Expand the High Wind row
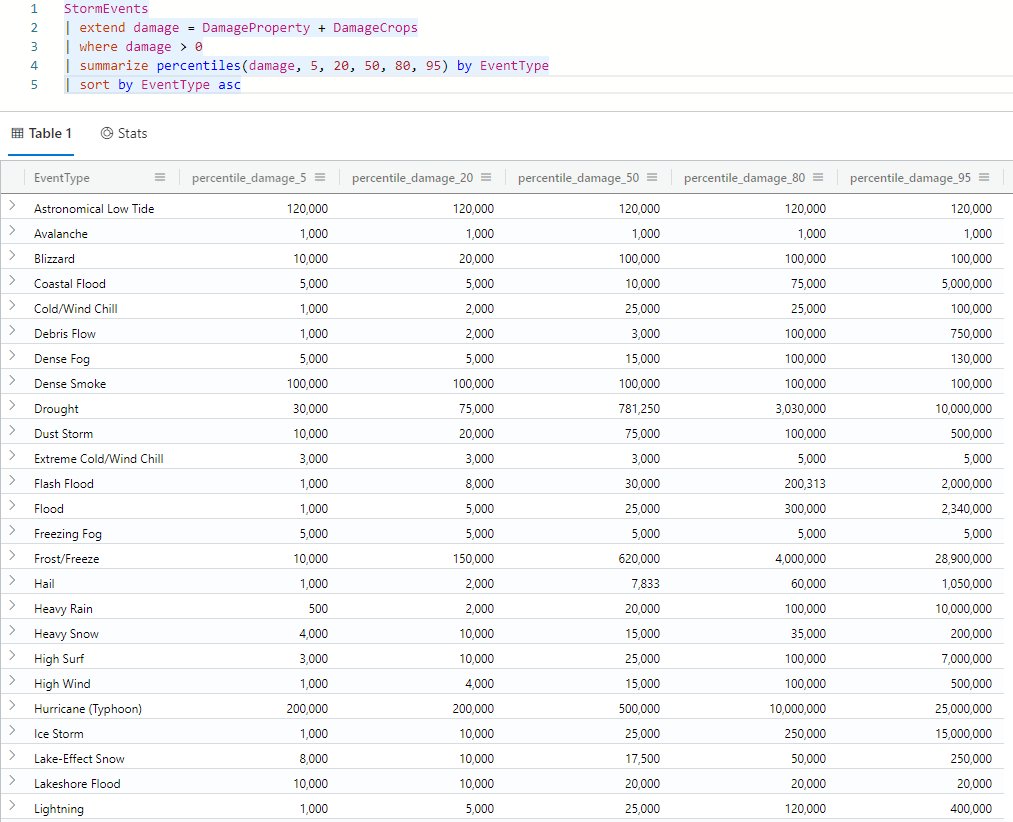The image size is (1013, 822). click(x=12, y=680)
